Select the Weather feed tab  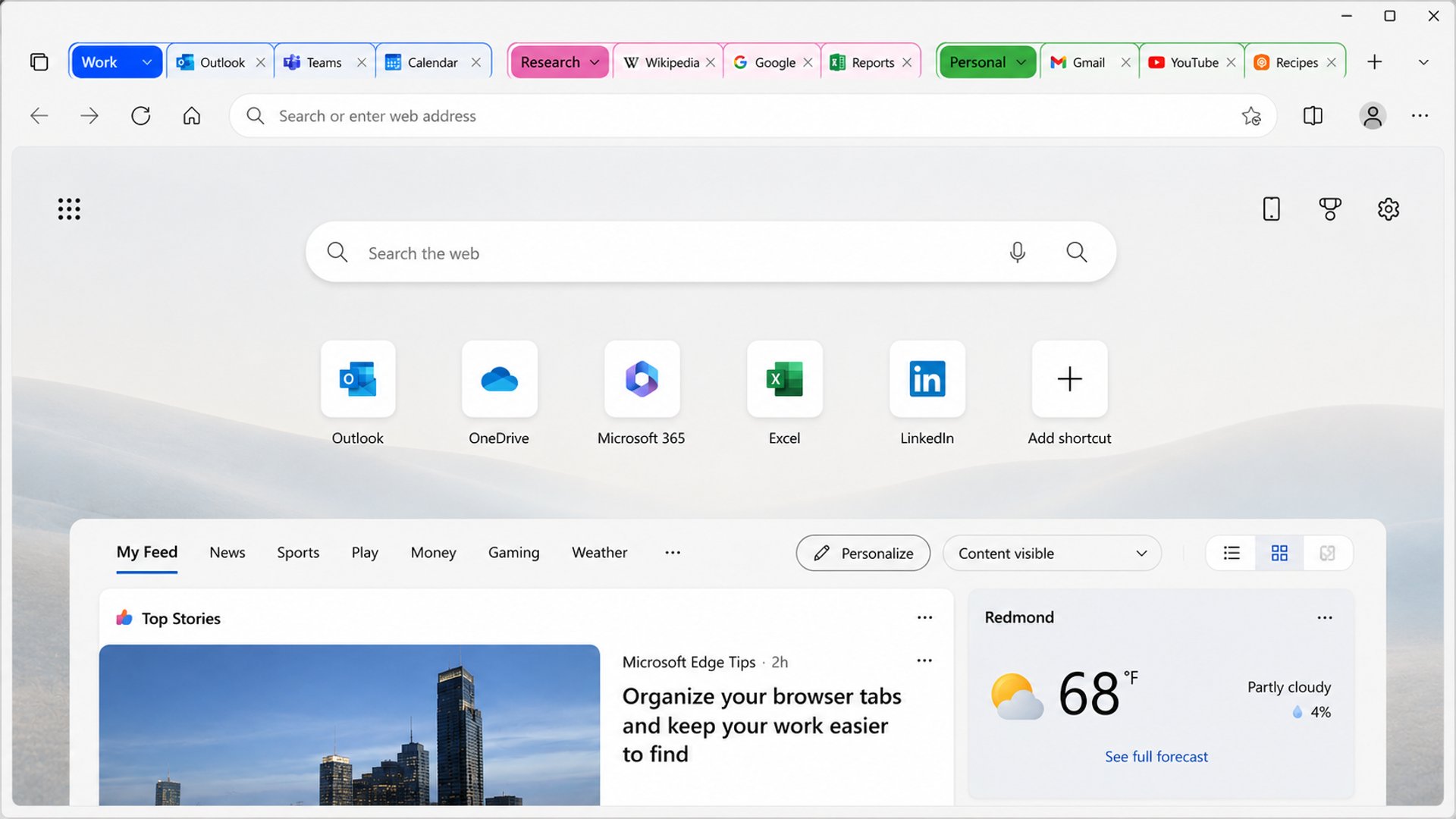point(600,553)
